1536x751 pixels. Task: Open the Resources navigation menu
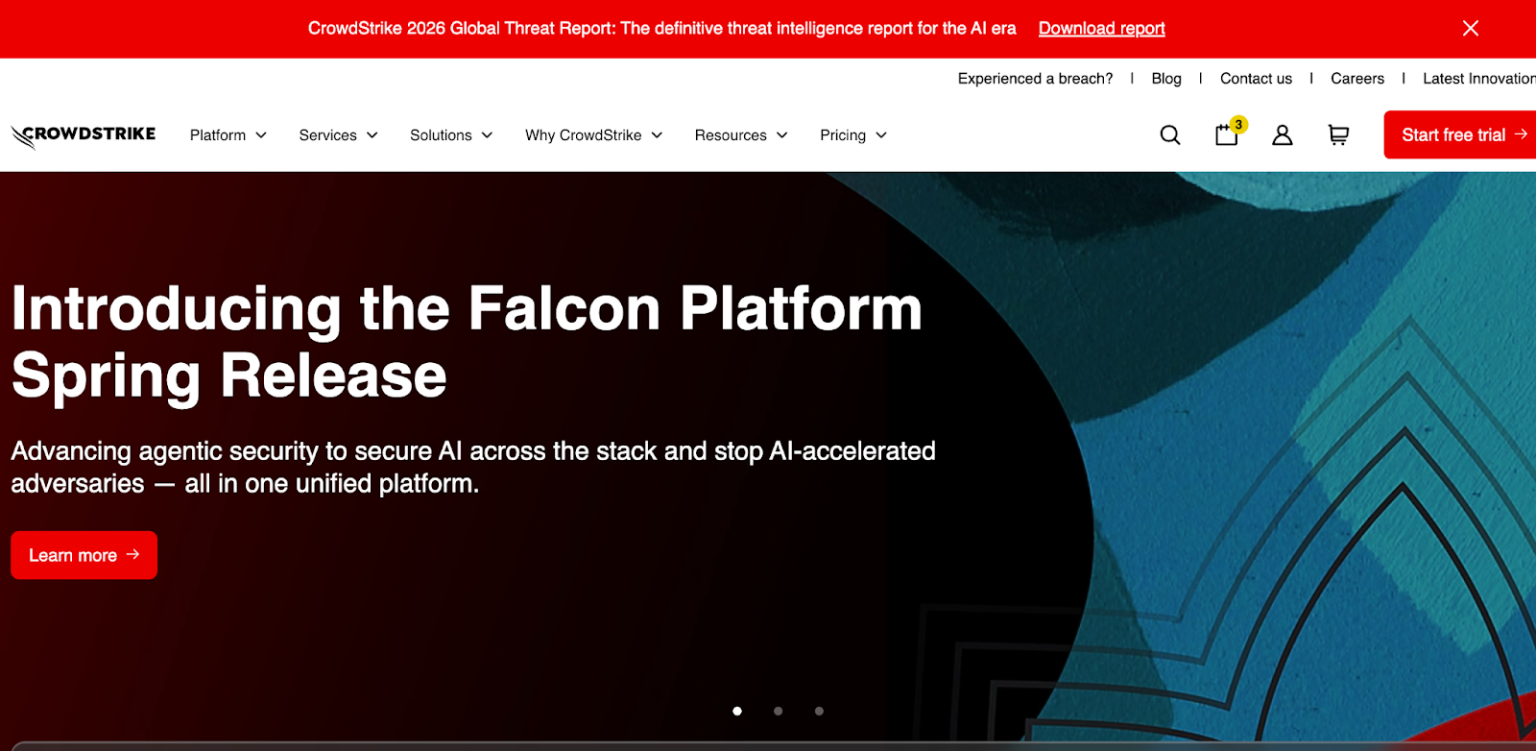point(741,135)
